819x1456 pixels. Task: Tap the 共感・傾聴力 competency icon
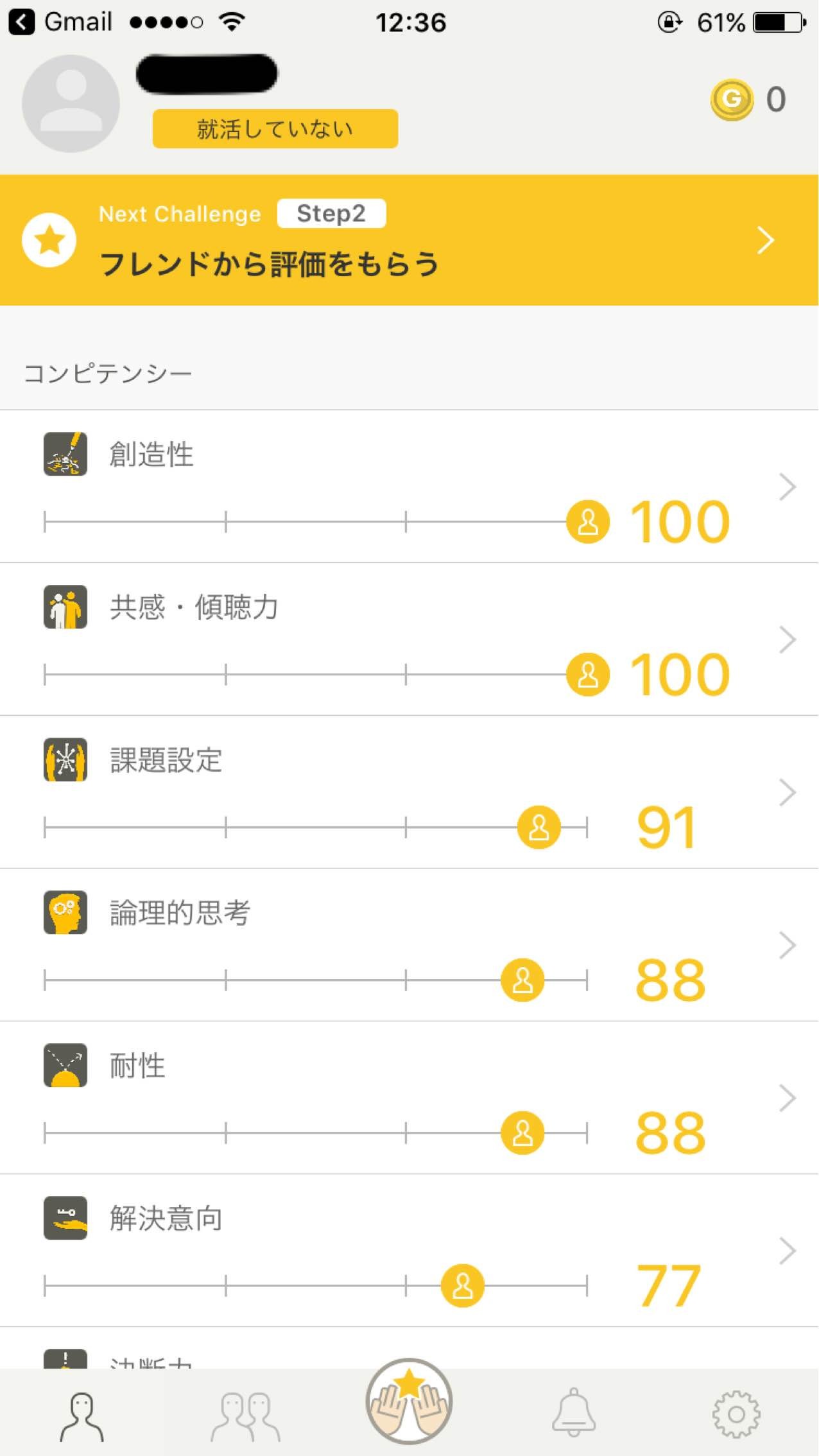(x=65, y=607)
